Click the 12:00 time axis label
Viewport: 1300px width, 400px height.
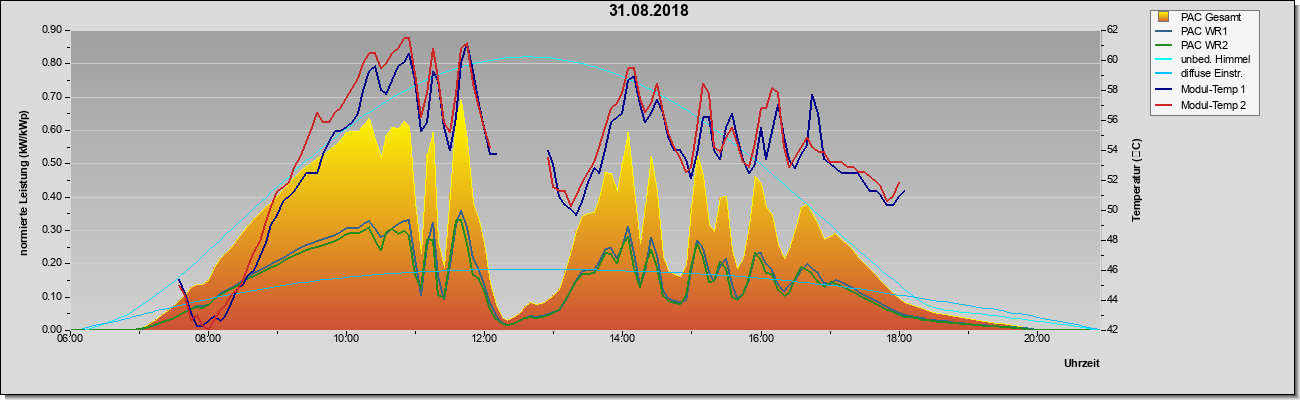[x=484, y=338]
